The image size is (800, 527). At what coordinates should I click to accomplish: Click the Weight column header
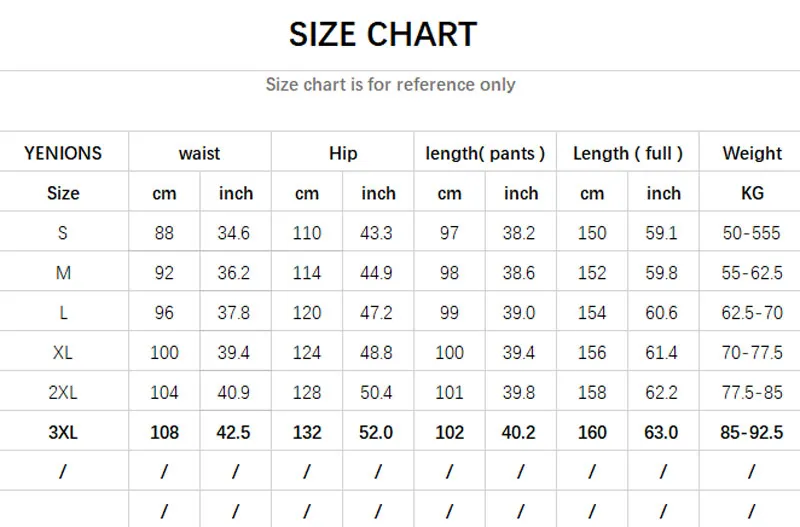(752, 153)
